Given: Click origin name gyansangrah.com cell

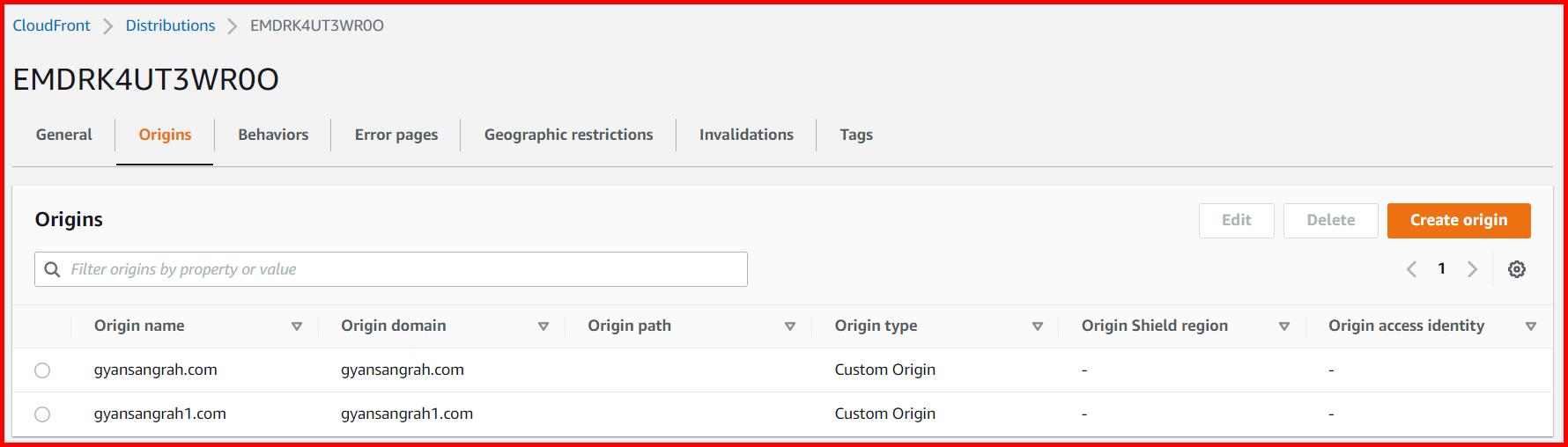Looking at the screenshot, I should [156, 370].
